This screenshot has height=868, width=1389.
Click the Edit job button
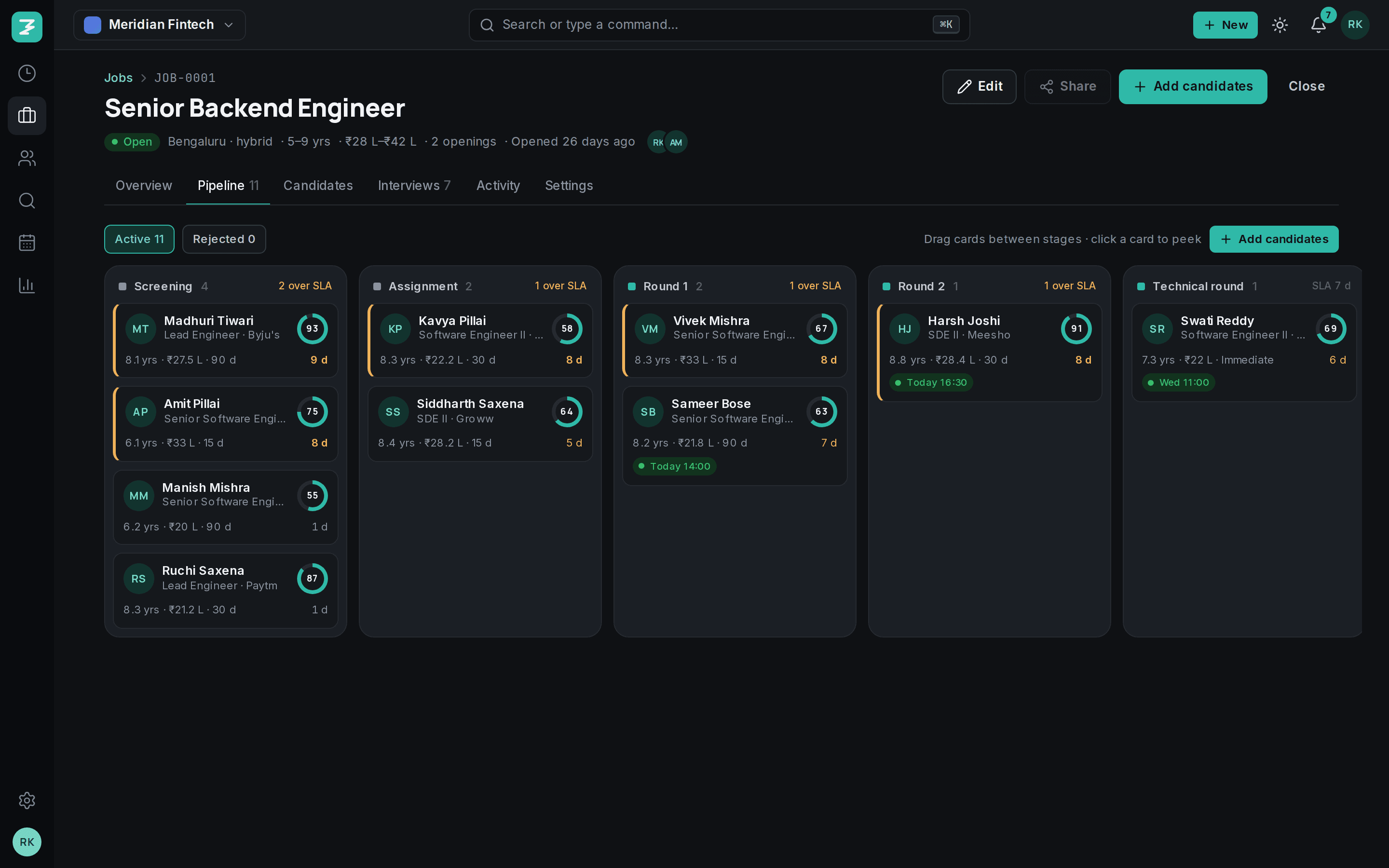tap(979, 87)
